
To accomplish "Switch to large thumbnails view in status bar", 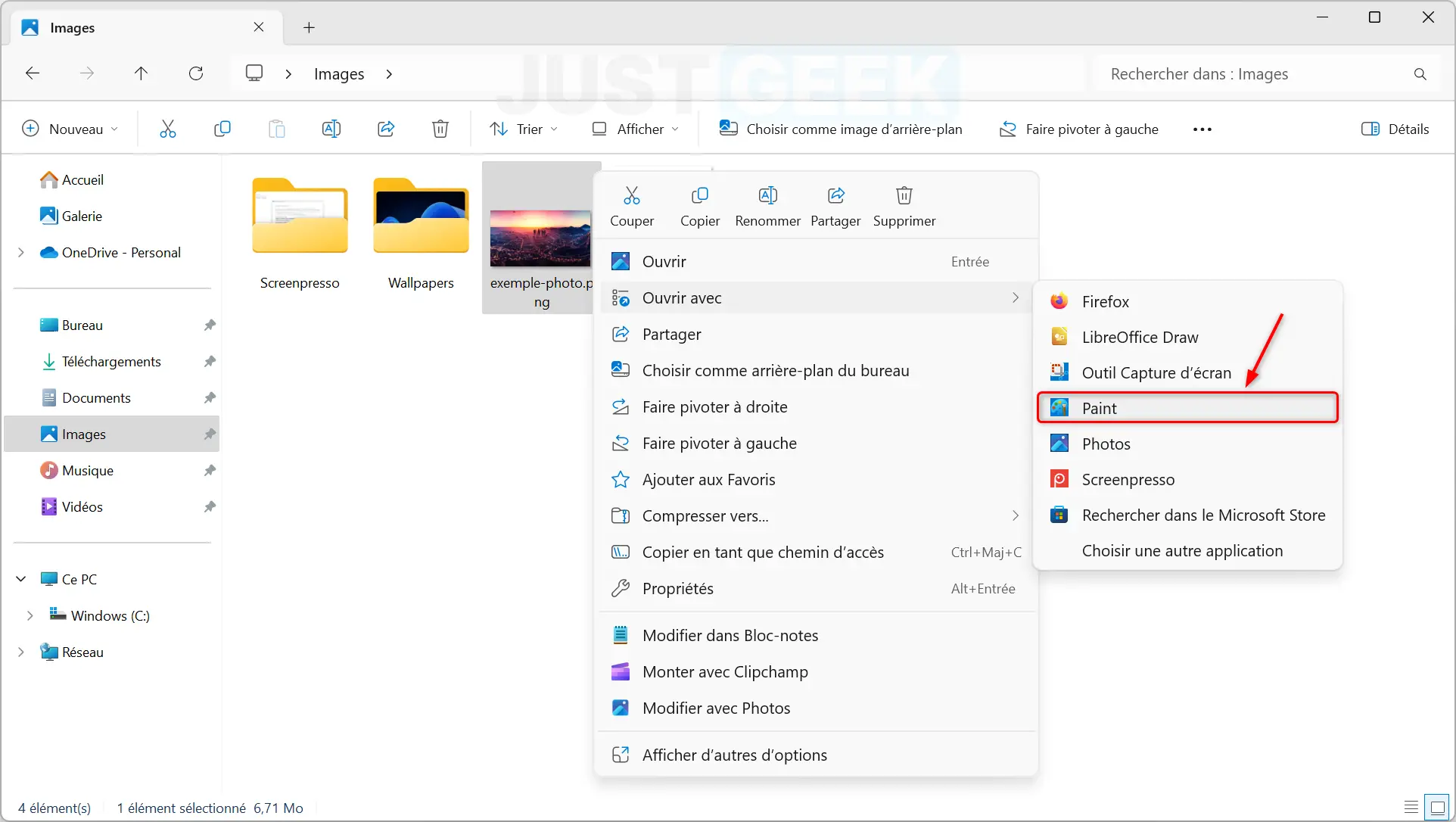I will (1438, 808).
